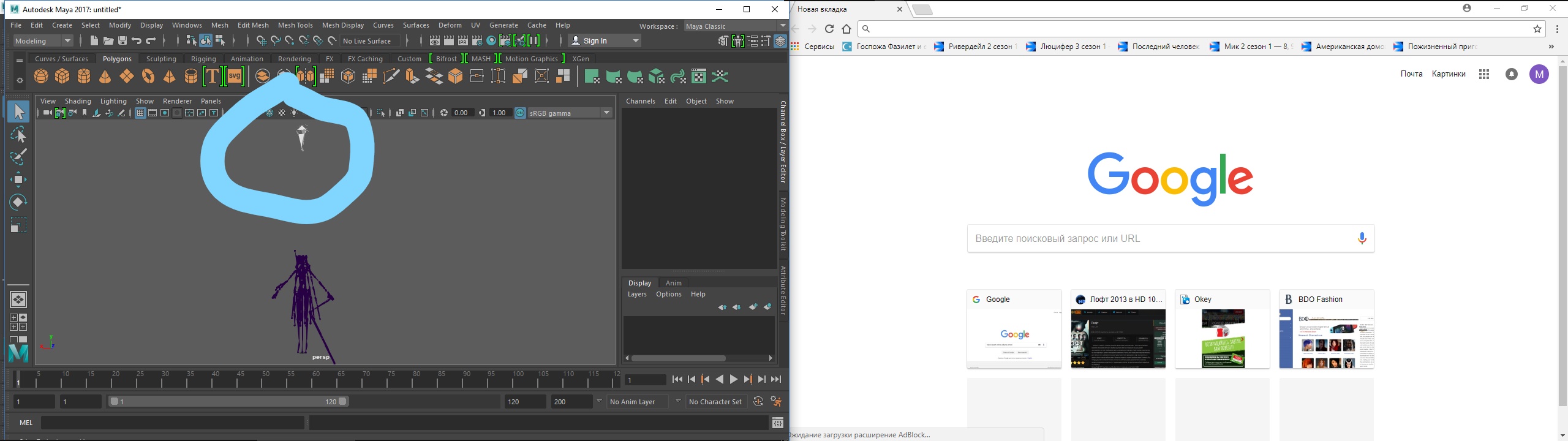This screenshot has width=1568, height=441.
Task: Open the Script Editor icon
Action: point(777,423)
